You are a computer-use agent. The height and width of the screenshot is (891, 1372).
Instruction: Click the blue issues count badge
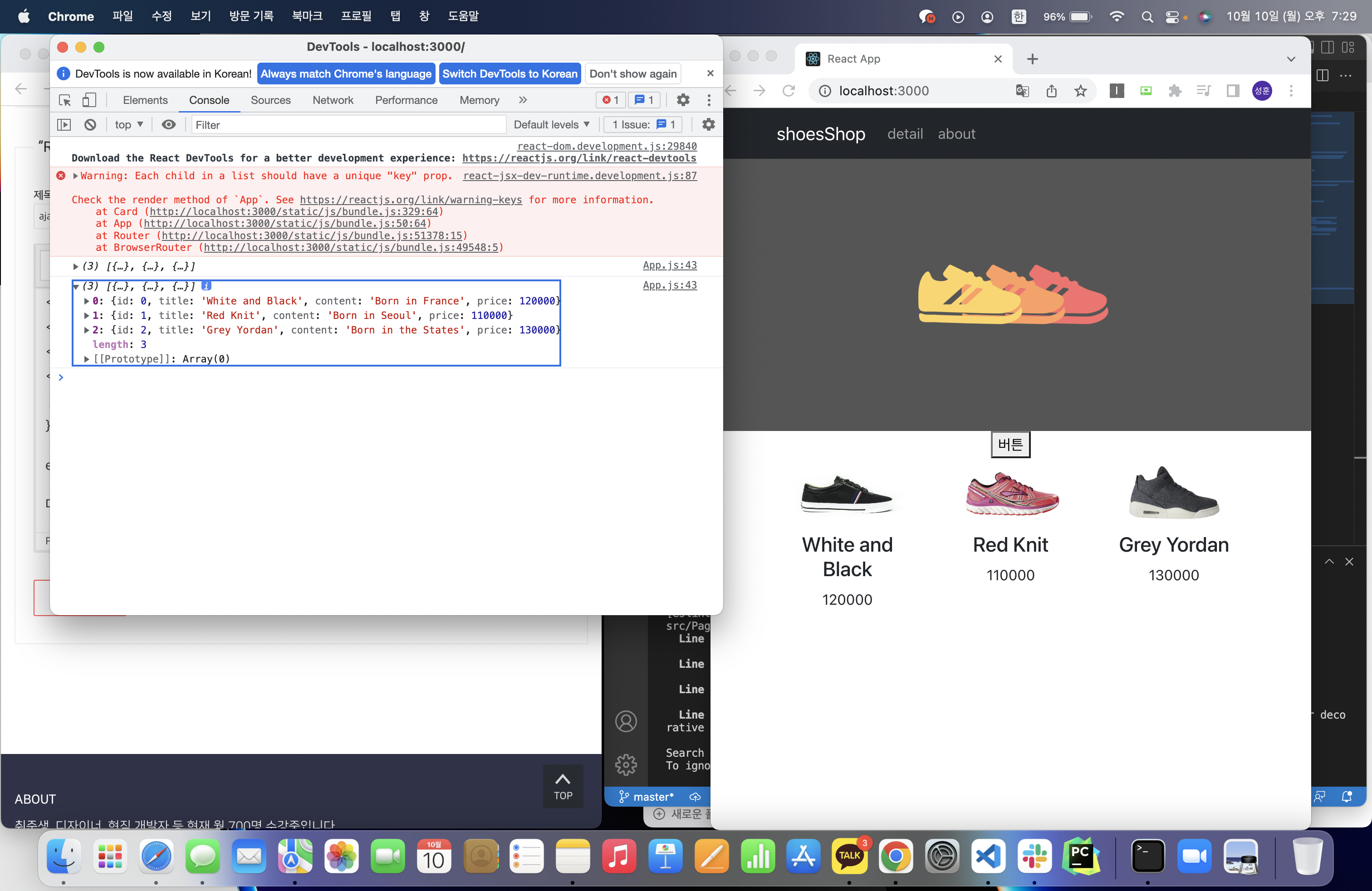pos(644,100)
